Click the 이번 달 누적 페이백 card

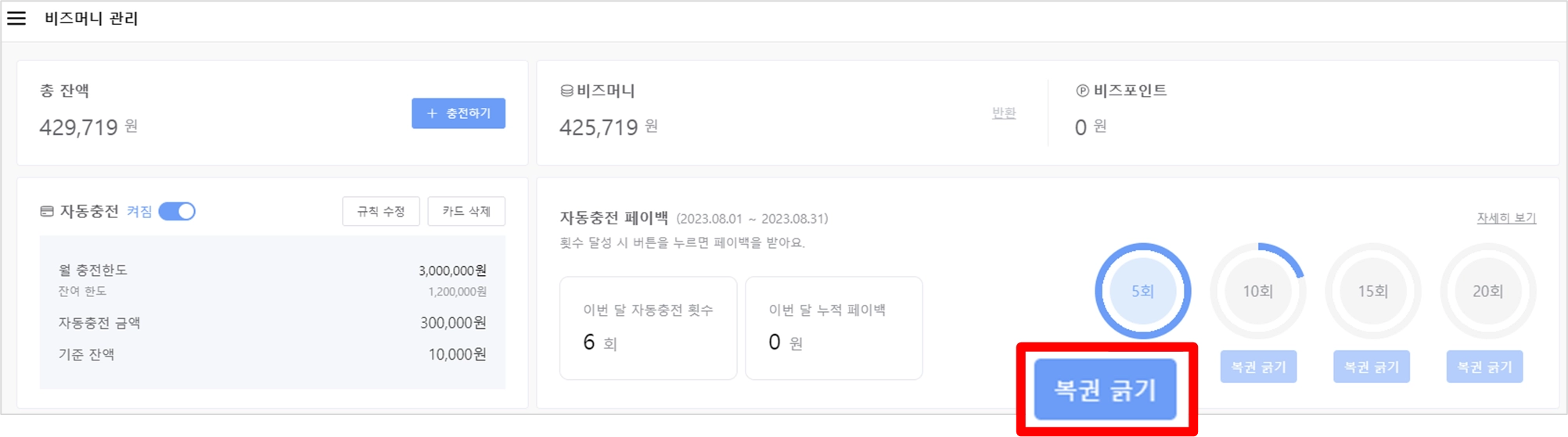click(834, 328)
